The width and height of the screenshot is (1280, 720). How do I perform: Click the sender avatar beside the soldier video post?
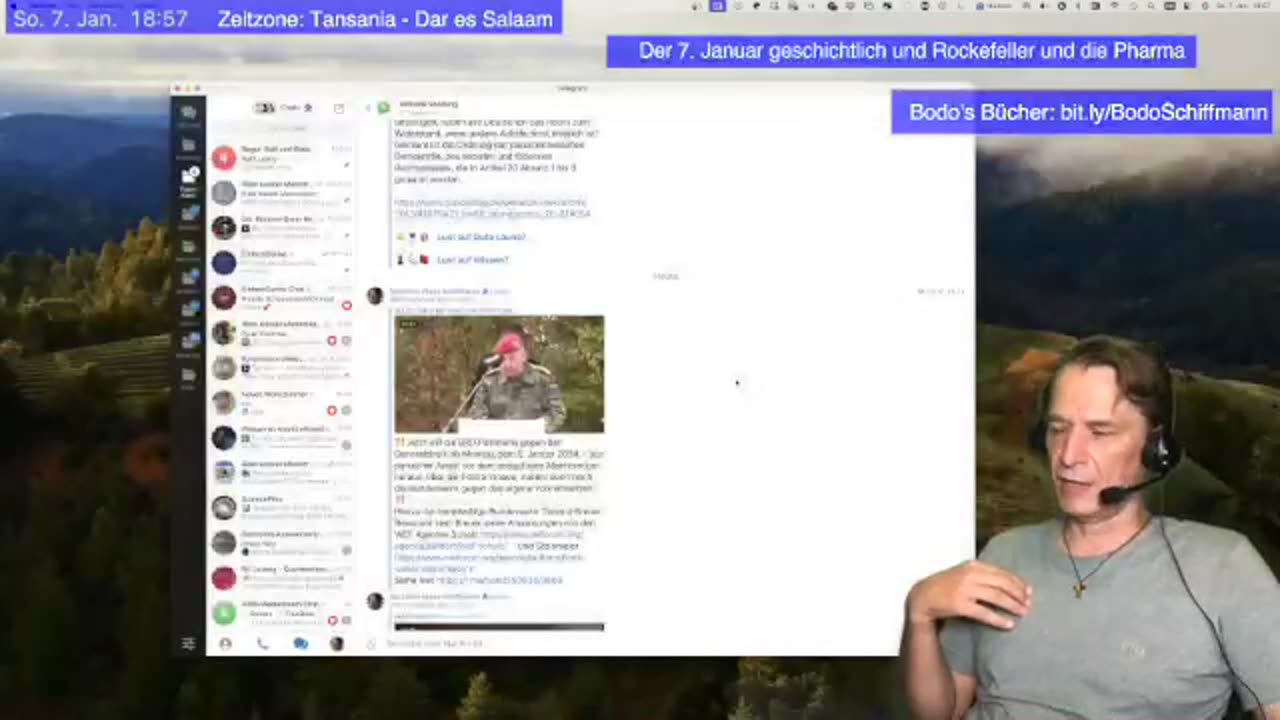(375, 296)
